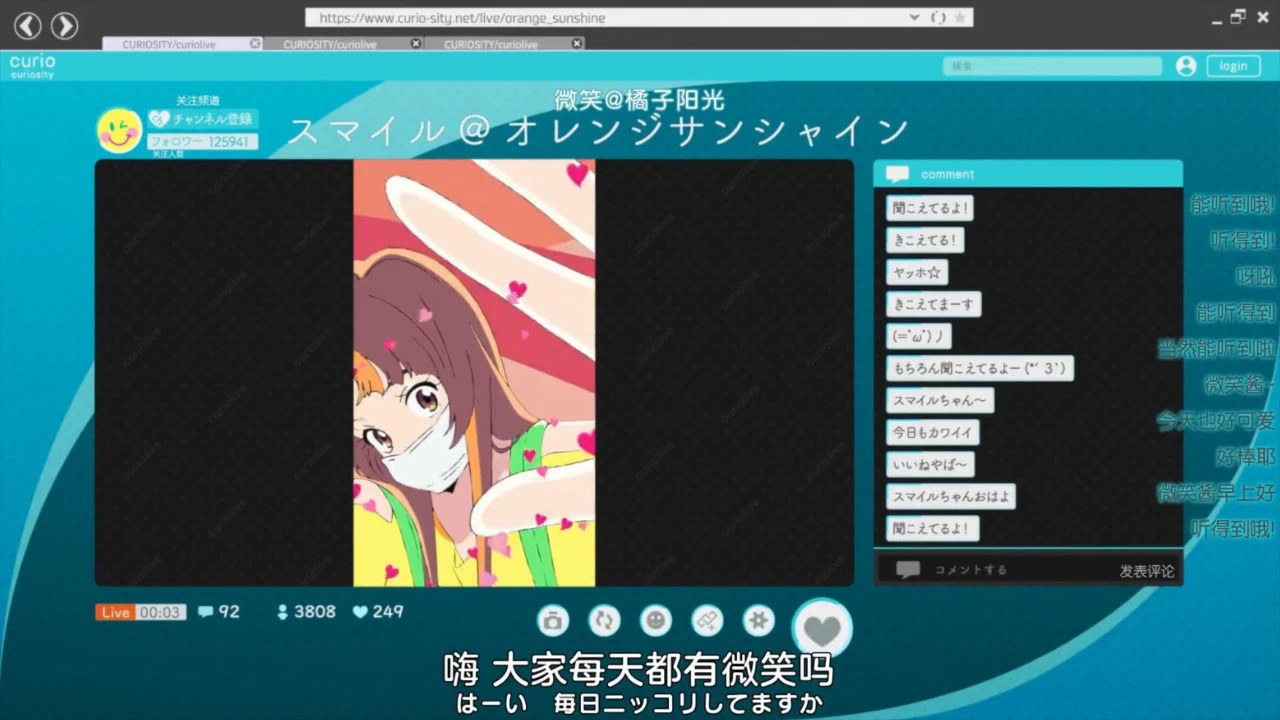
Task: Switch to the last CURIOSITY/curiolive tab
Action: (504, 44)
